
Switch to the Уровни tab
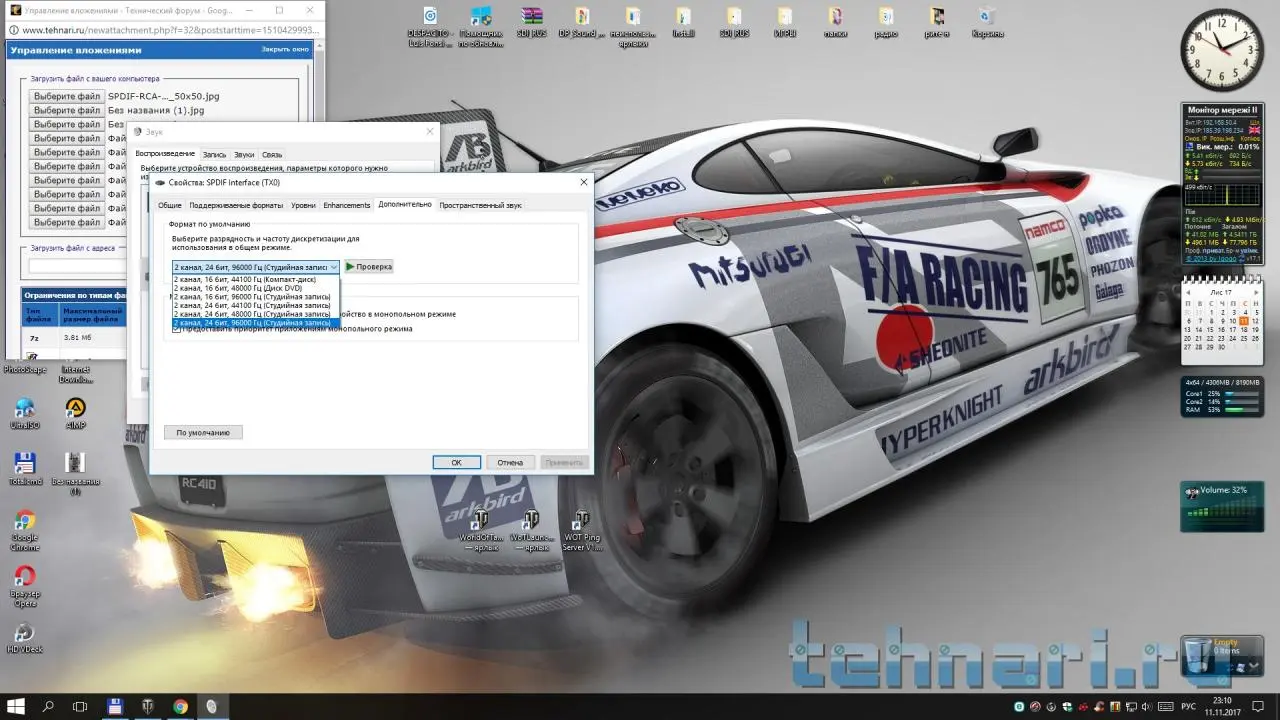coord(303,205)
